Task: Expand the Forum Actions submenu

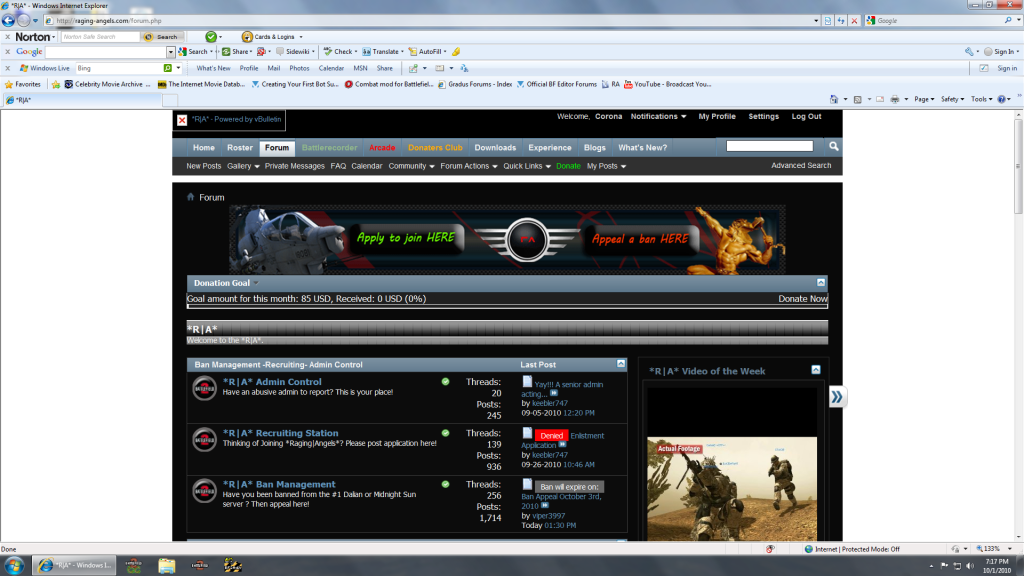Action: click(469, 166)
